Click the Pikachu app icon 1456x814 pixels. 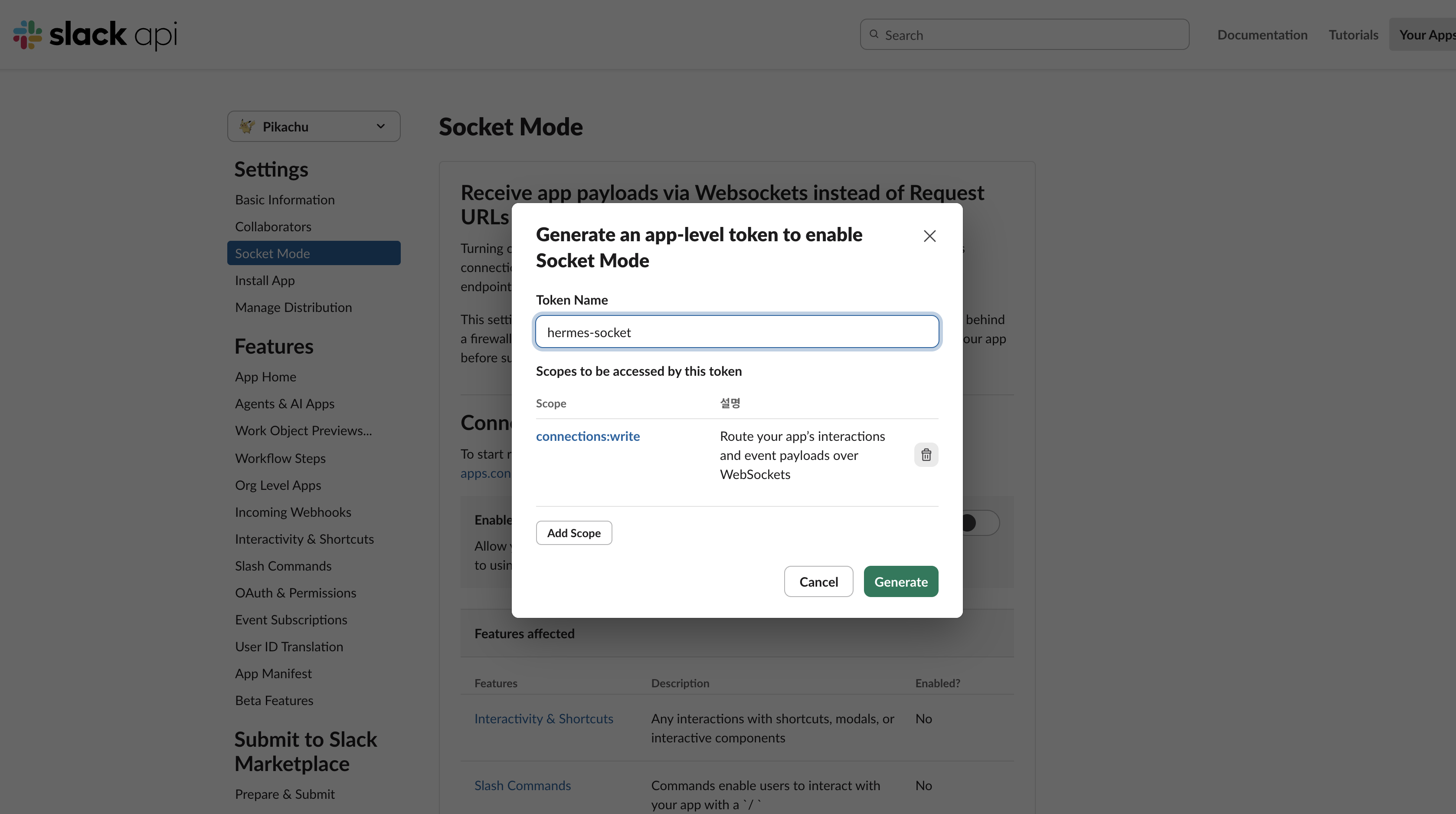[x=246, y=127]
